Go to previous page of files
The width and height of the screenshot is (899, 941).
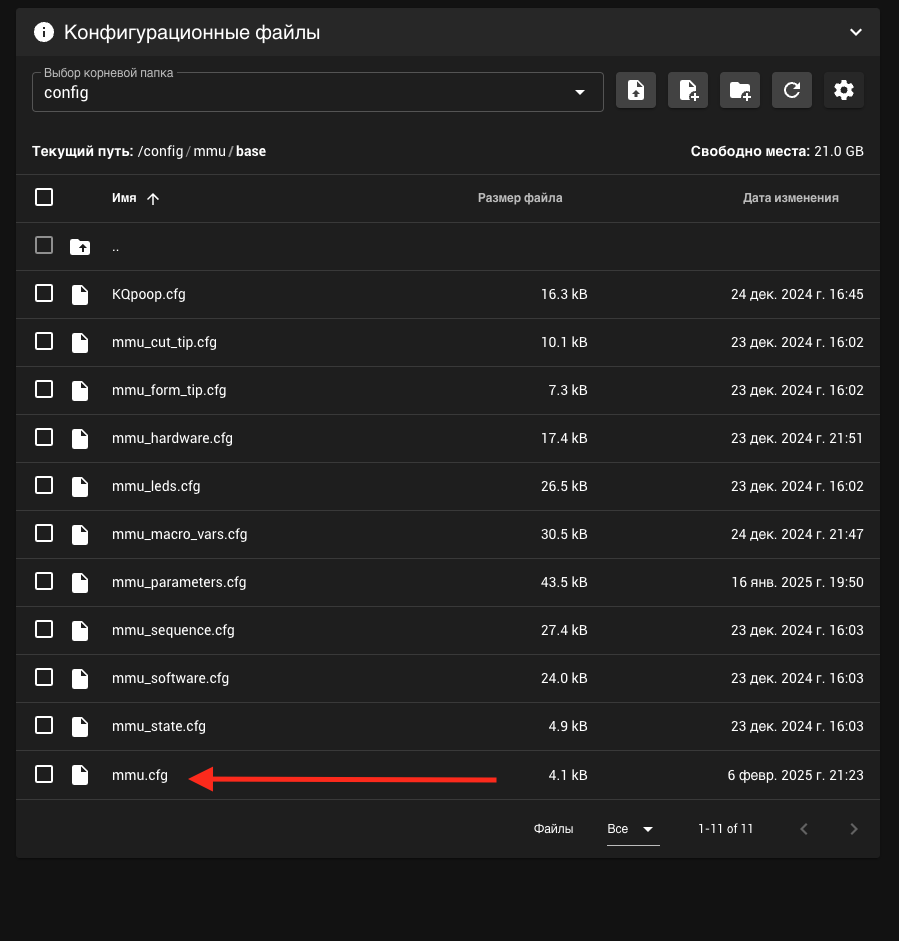coord(804,829)
